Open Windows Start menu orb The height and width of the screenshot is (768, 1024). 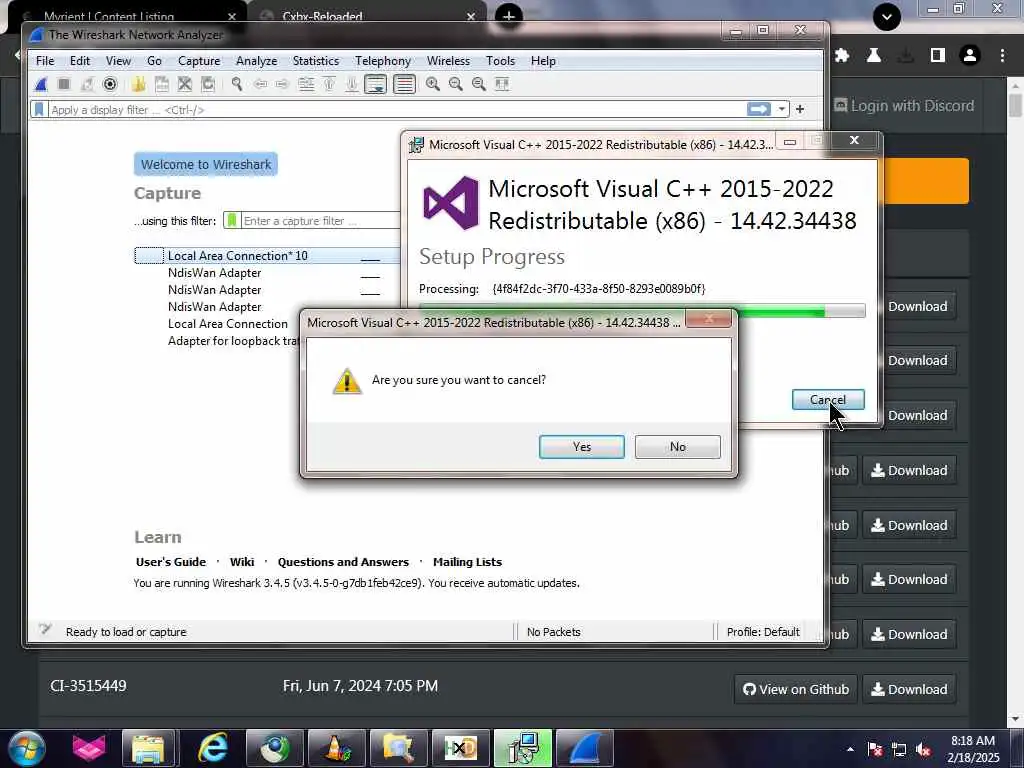27,748
